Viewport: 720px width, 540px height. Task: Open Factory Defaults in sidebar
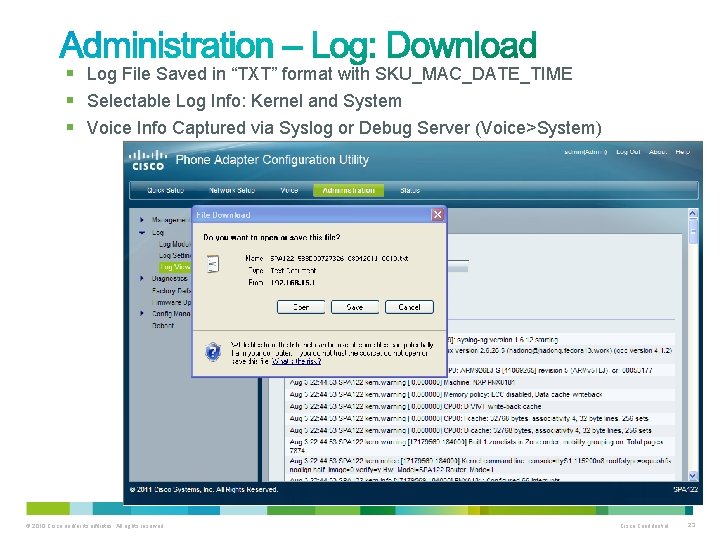171,290
